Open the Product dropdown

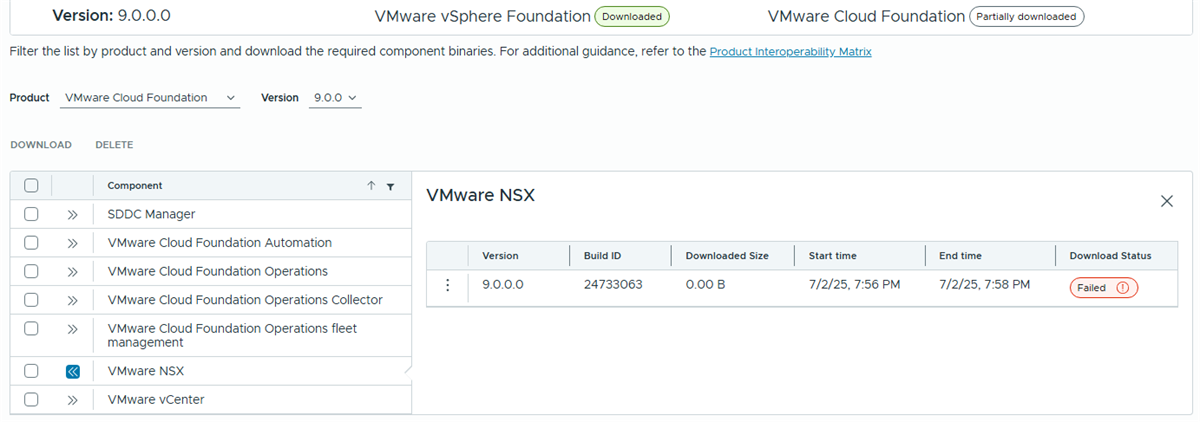coord(149,98)
